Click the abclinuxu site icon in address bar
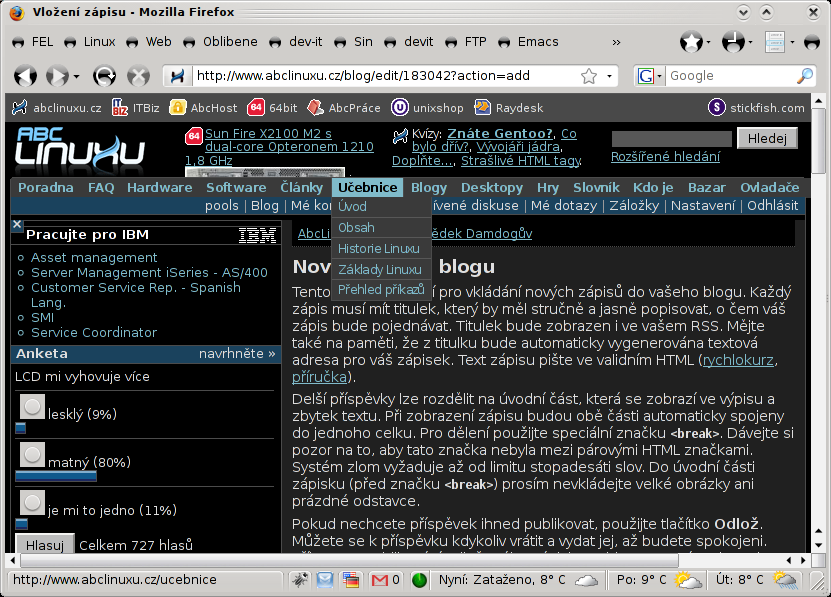The height and width of the screenshot is (597, 831). [x=177, y=76]
